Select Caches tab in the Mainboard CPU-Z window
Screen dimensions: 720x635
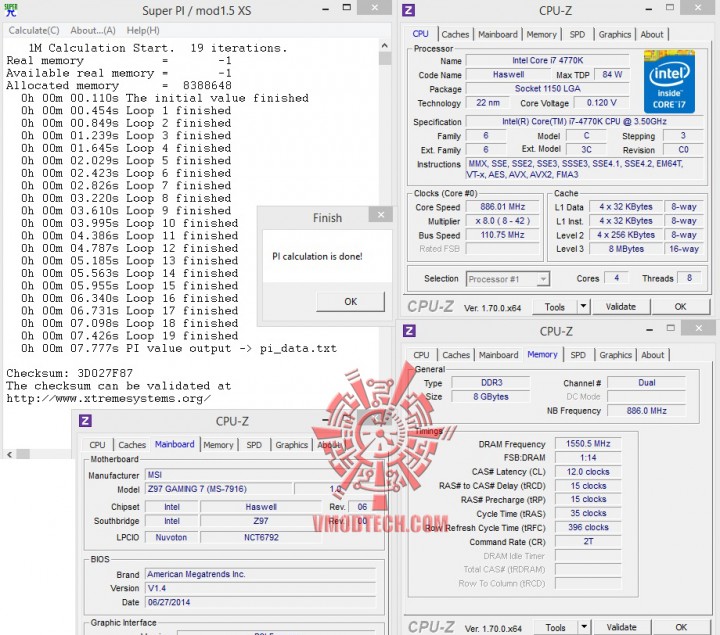(x=132, y=445)
